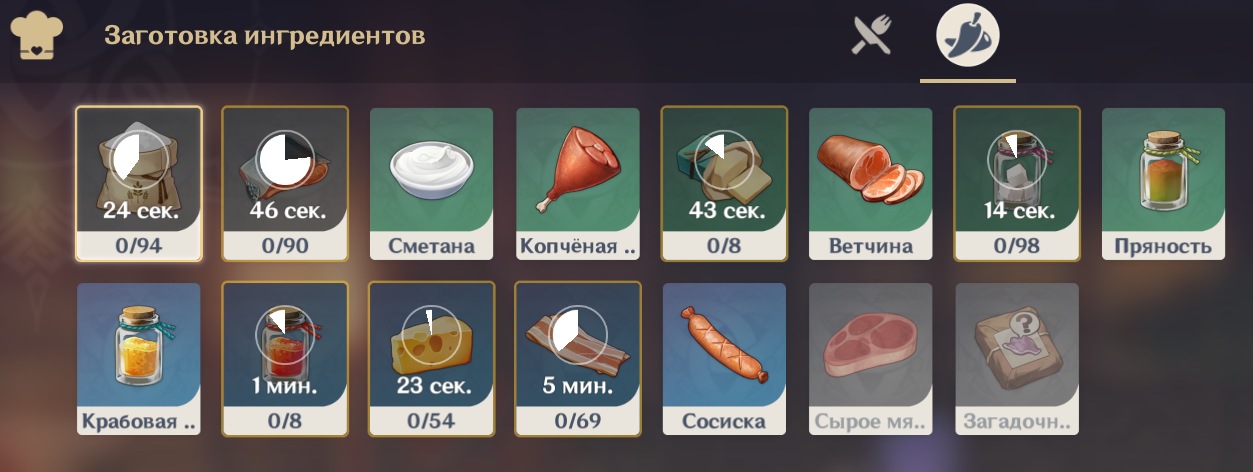Select the Крабовая crab roe jar
The height and width of the screenshot is (472, 1253).
139,359
